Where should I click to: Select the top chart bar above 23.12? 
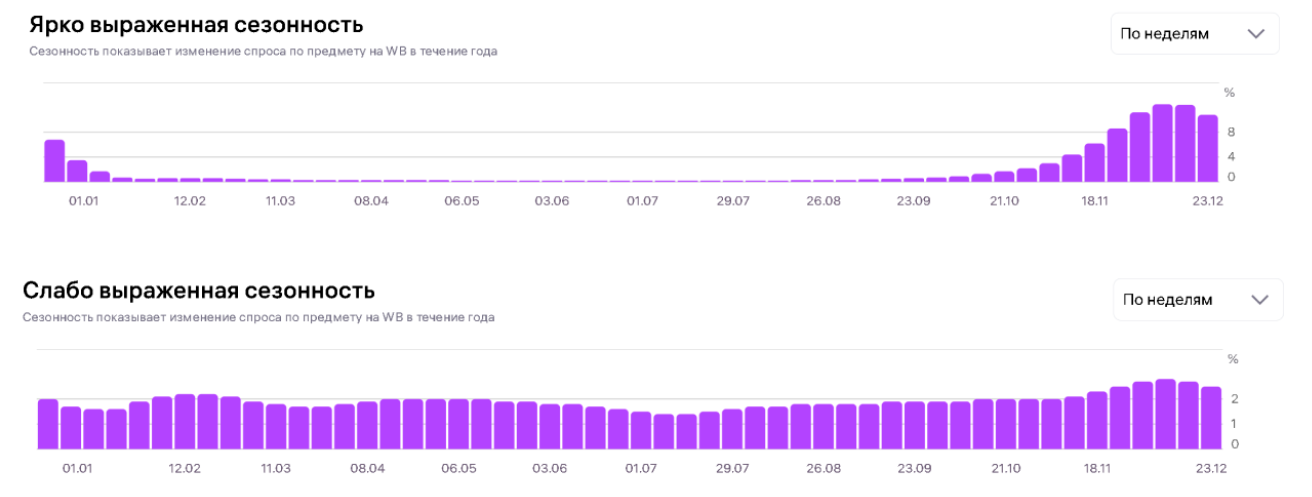point(1208,149)
